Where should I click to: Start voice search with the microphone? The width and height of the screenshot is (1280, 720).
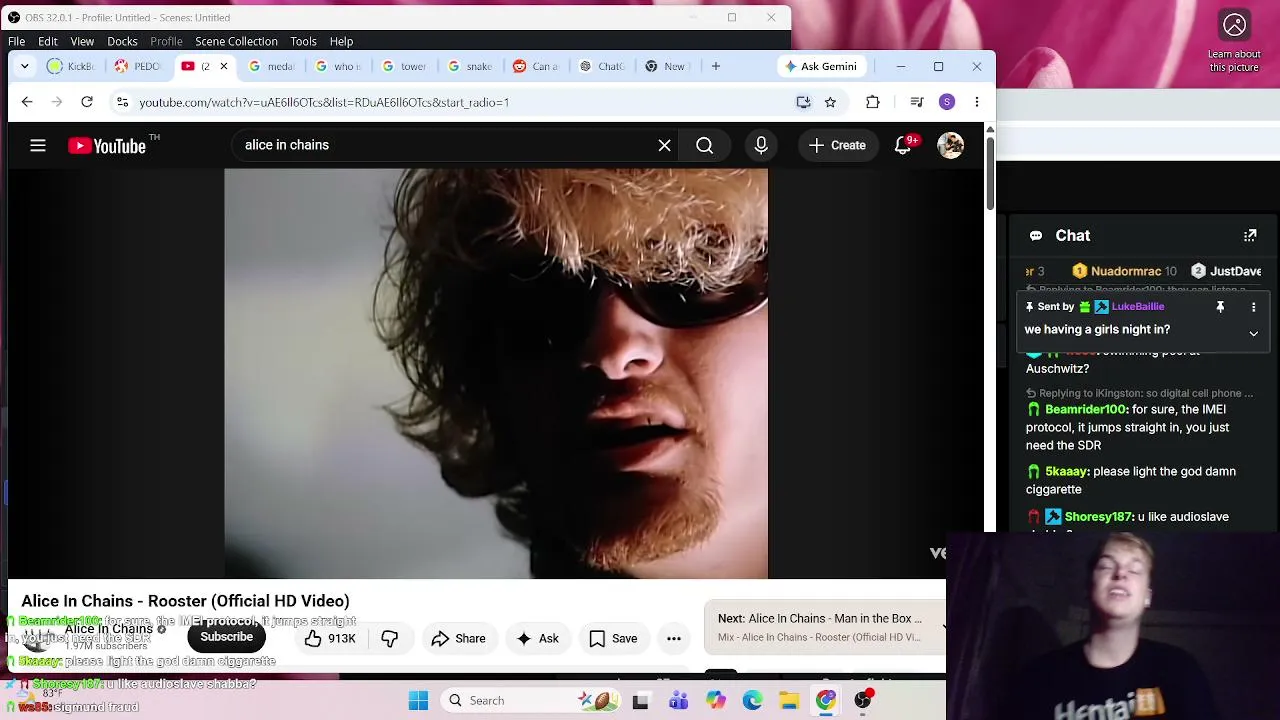pos(761,146)
